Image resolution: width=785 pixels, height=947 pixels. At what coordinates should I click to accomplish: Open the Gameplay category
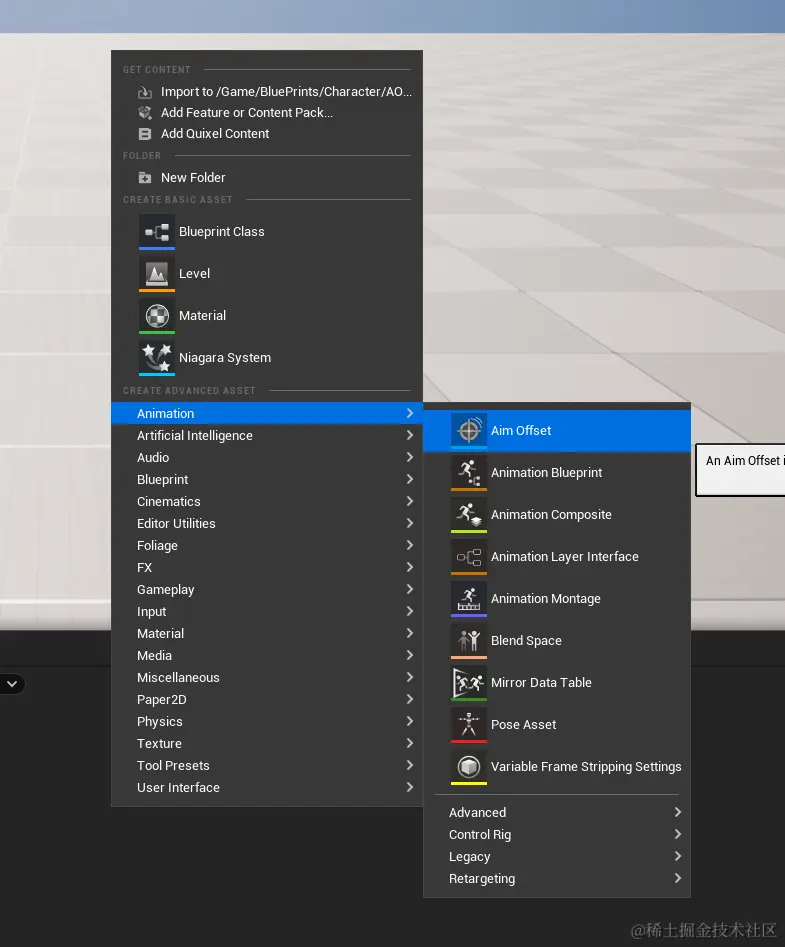(267, 589)
